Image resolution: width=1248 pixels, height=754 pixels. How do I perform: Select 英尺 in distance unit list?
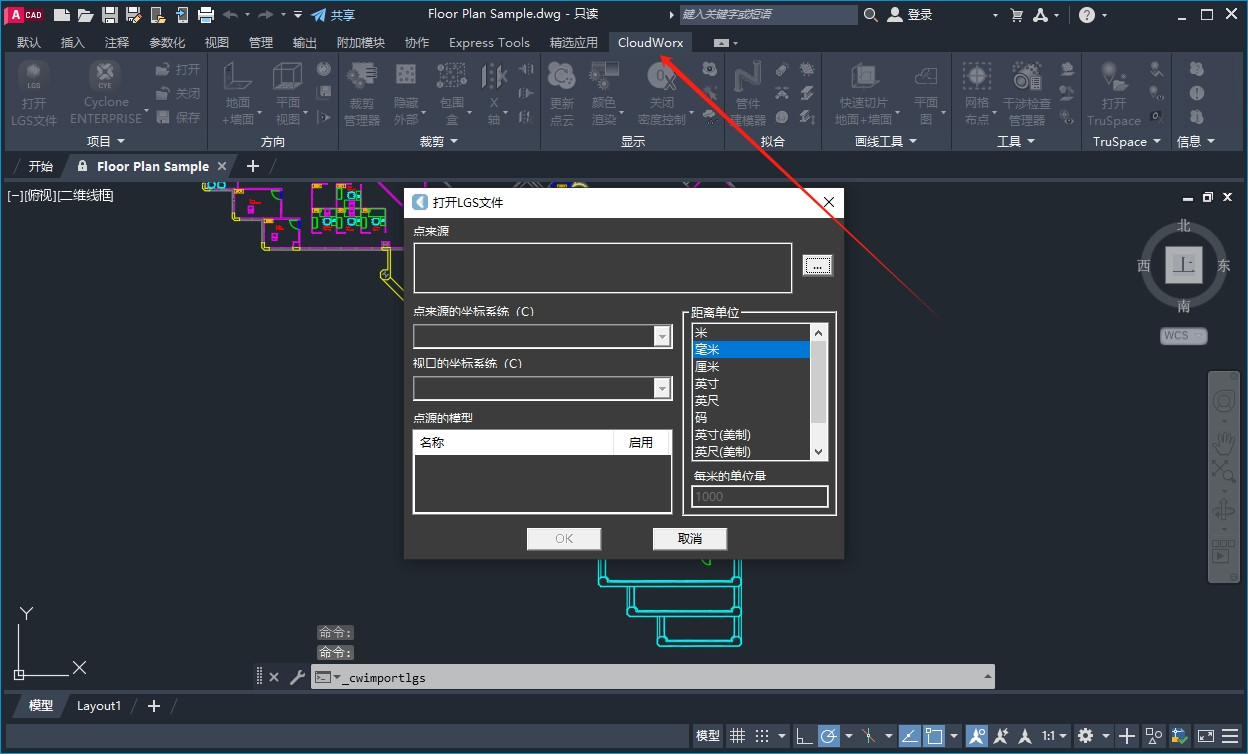[751, 400]
